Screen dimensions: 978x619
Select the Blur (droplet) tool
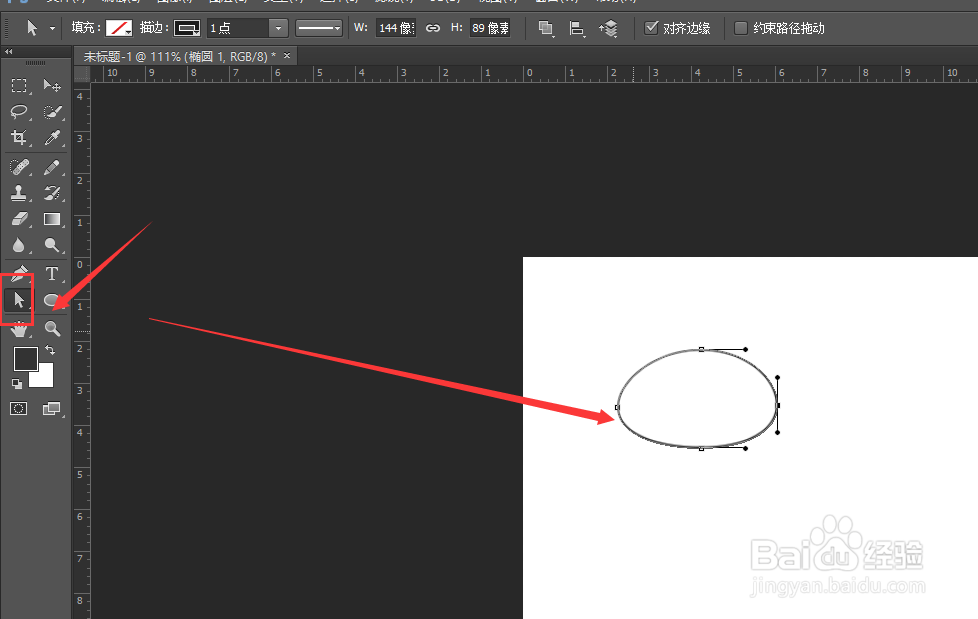click(x=19, y=245)
